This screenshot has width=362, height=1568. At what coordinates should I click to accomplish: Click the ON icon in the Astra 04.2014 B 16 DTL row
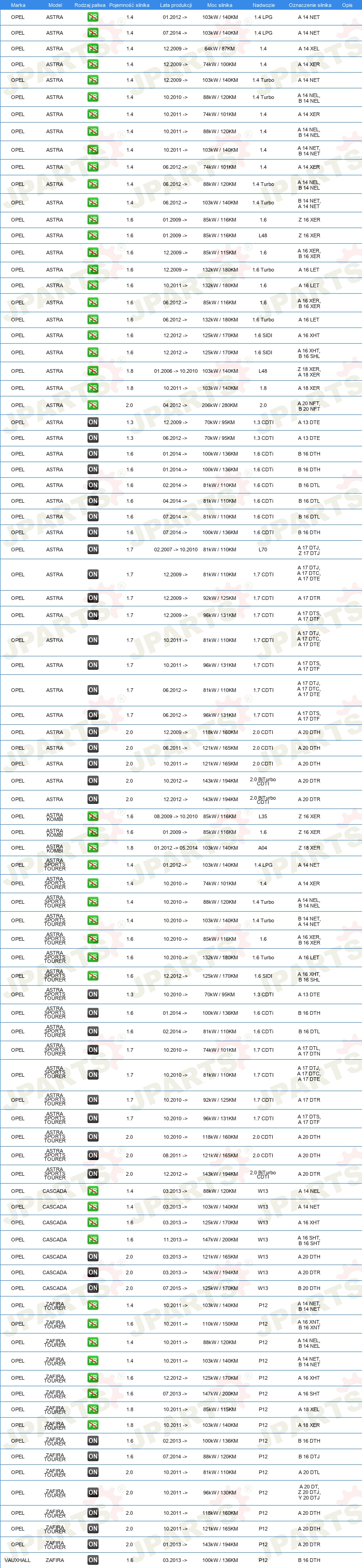tap(93, 501)
